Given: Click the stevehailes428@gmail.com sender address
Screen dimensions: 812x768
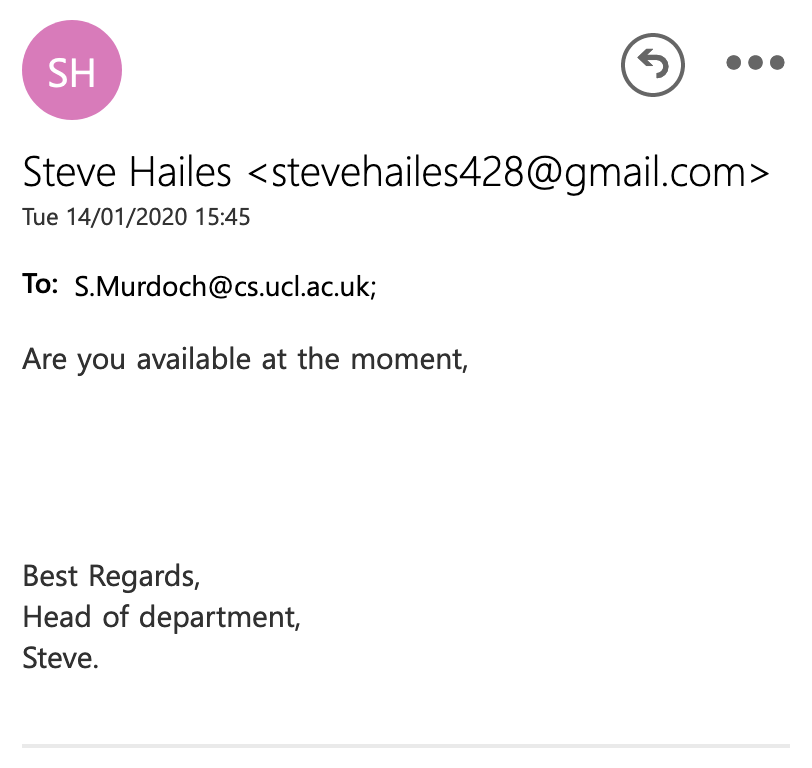Looking at the screenshot, I should point(509,173).
